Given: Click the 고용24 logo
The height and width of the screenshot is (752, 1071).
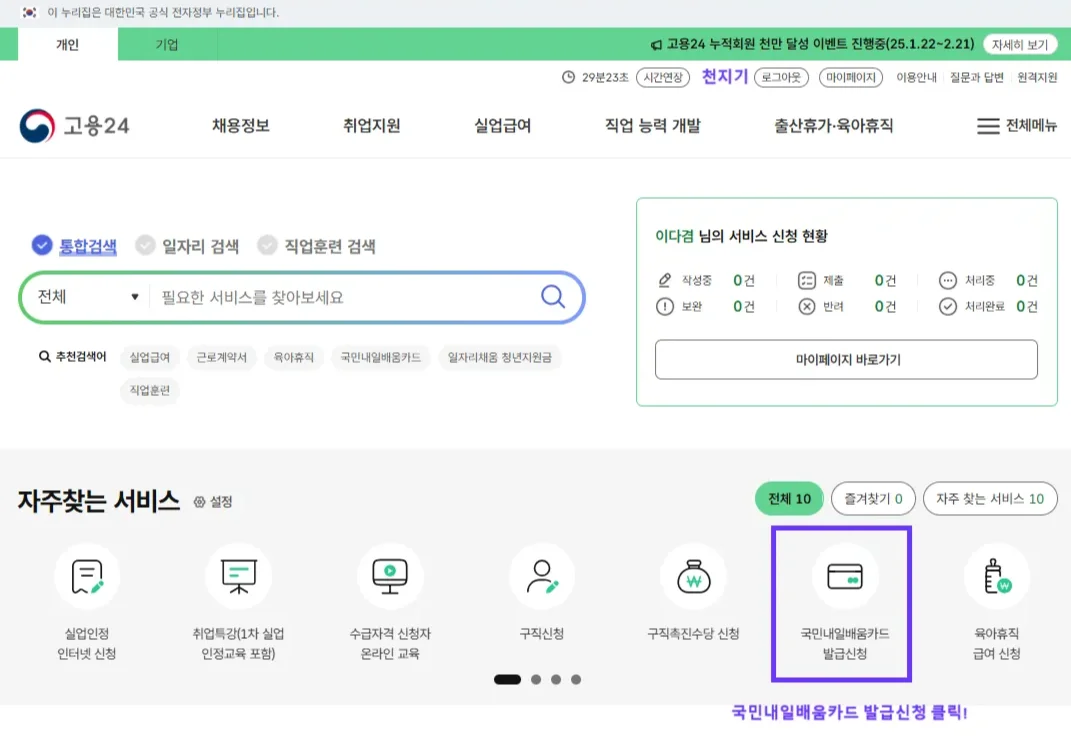Looking at the screenshot, I should tap(74, 127).
